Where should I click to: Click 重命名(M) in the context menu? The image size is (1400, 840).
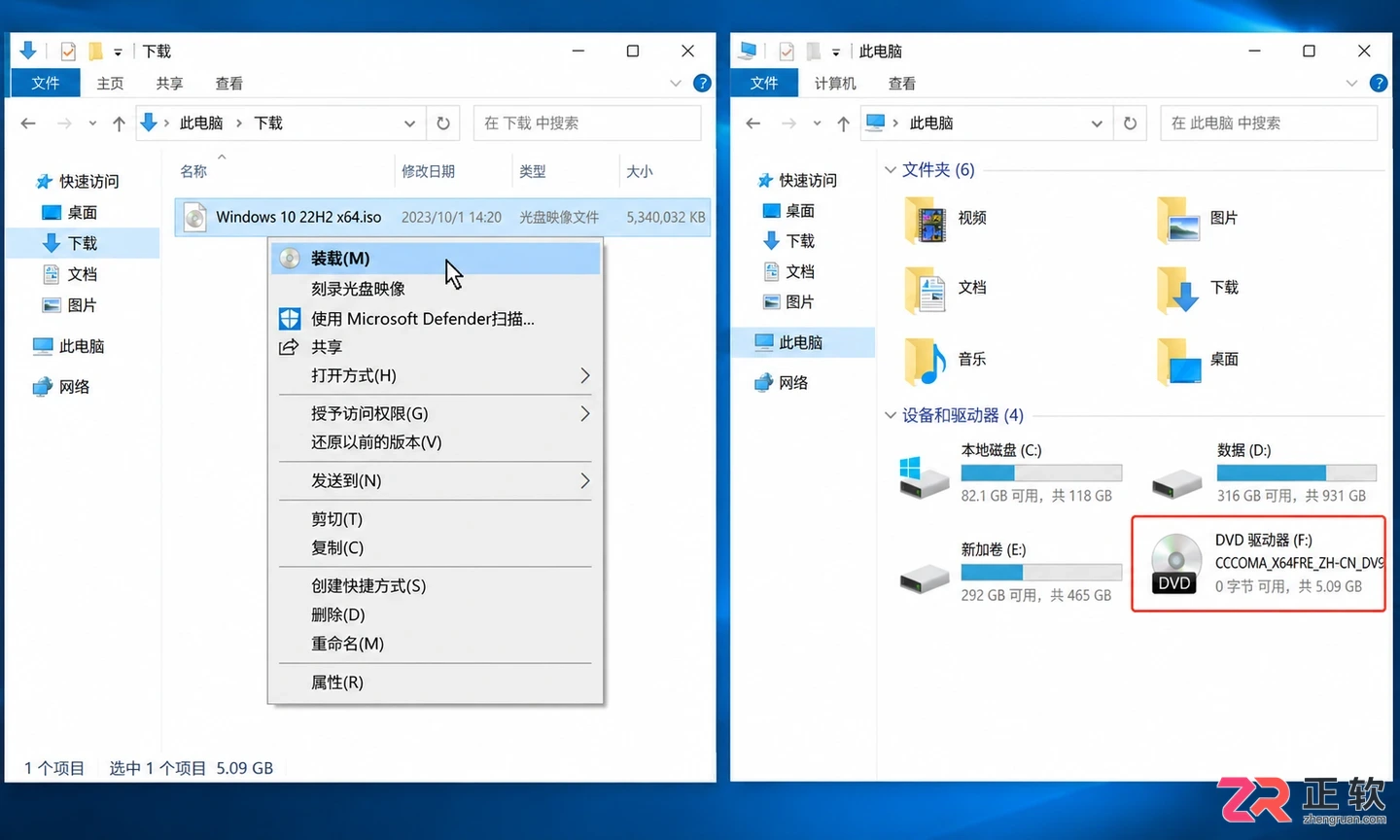click(x=436, y=644)
